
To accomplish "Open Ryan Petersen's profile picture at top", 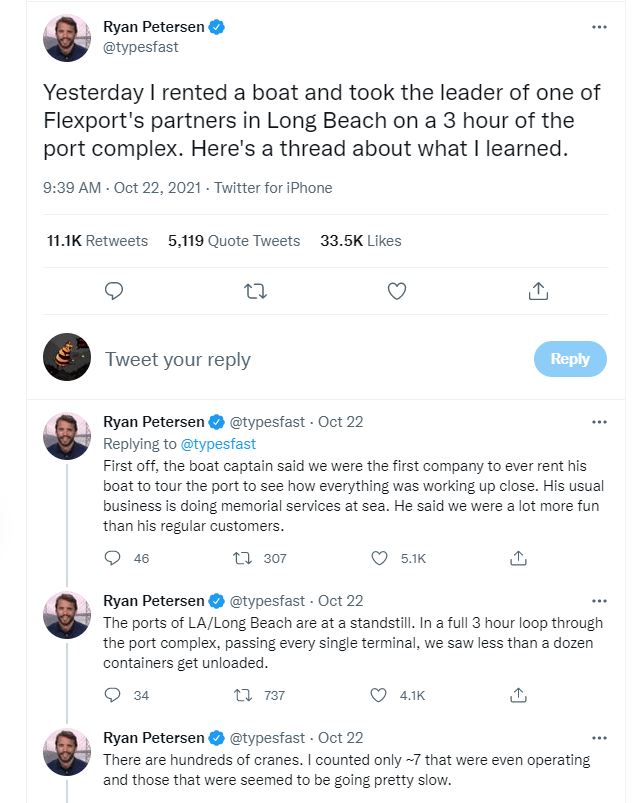I will tap(67, 38).
